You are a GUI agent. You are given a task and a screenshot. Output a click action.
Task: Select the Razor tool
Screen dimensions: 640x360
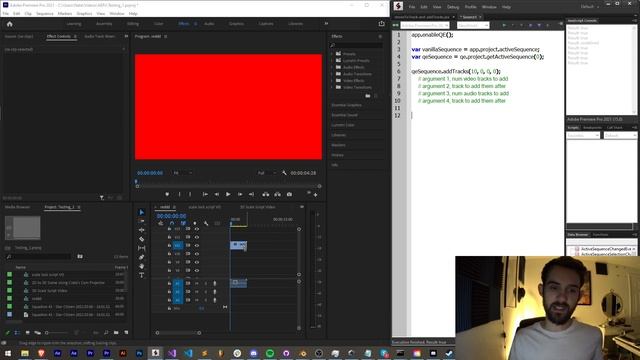(x=142, y=239)
